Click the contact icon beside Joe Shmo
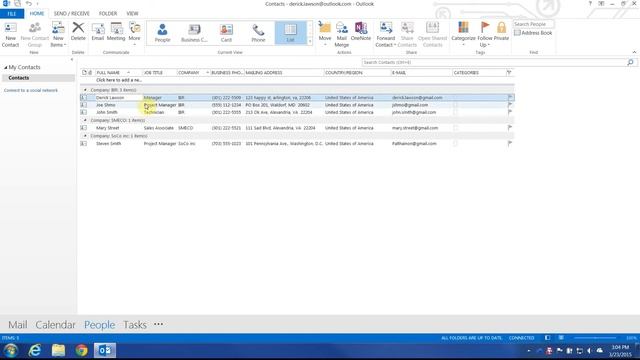The height and width of the screenshot is (360, 640). tap(84, 105)
